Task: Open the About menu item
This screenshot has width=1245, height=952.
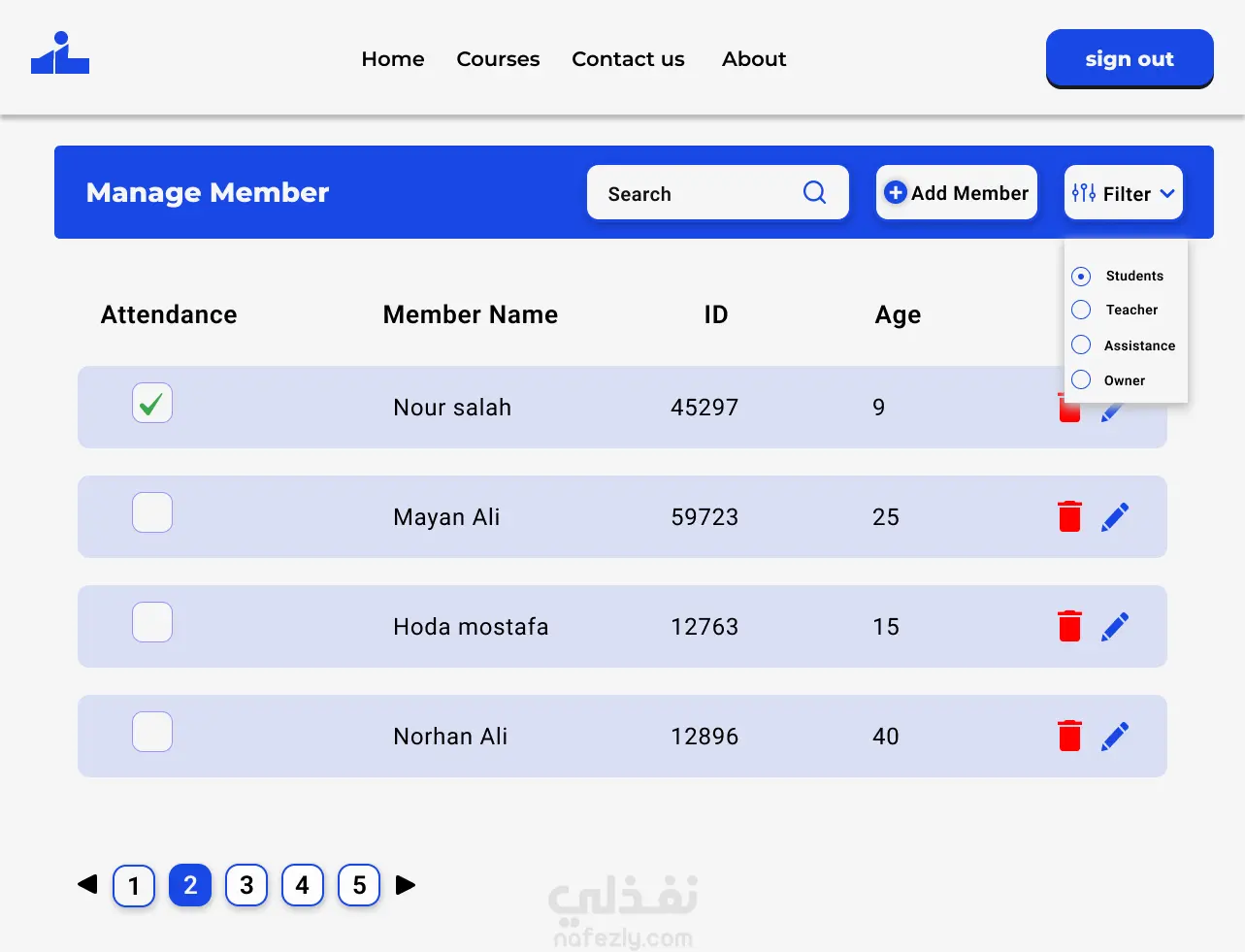Action: click(754, 59)
